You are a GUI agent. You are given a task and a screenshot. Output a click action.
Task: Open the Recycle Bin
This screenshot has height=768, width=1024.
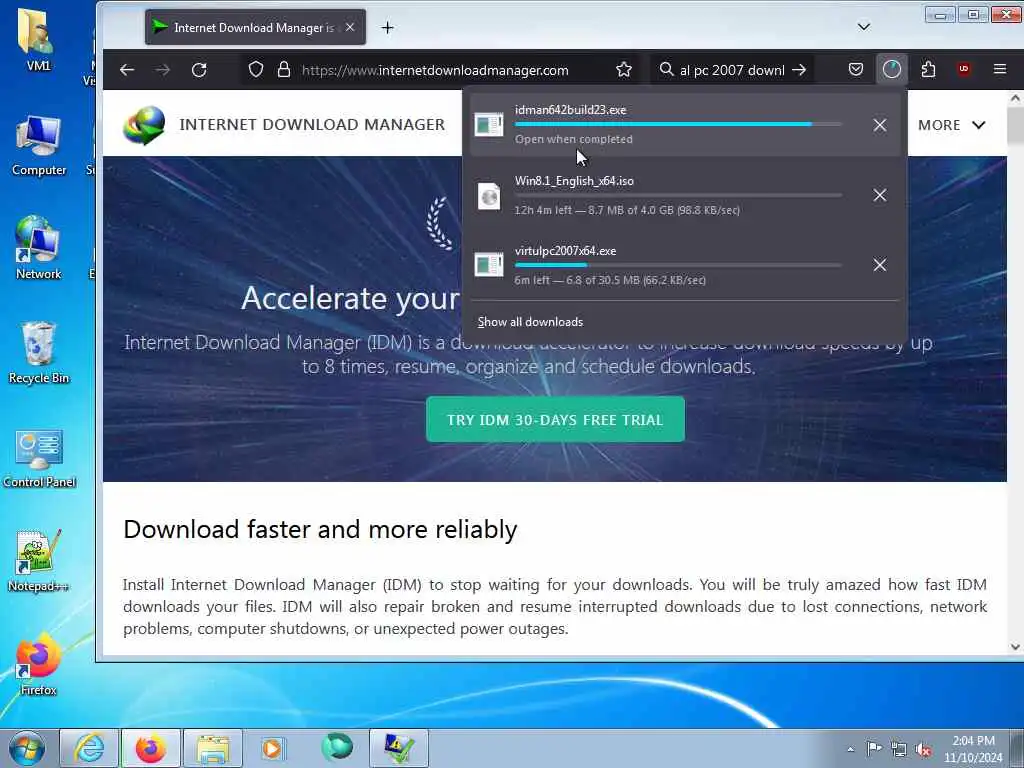[39, 353]
